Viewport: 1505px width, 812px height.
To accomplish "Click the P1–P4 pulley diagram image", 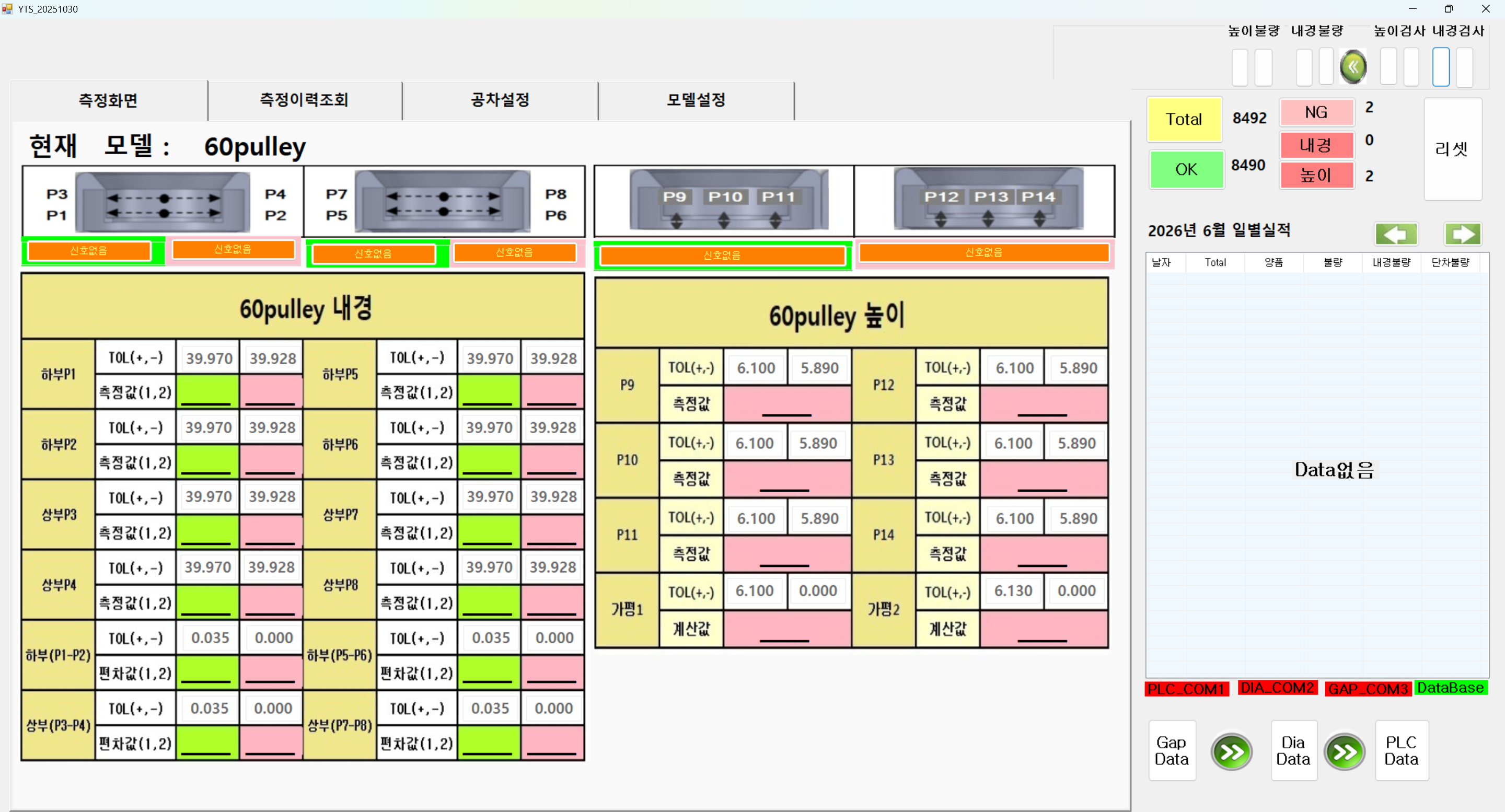I will pos(163,202).
